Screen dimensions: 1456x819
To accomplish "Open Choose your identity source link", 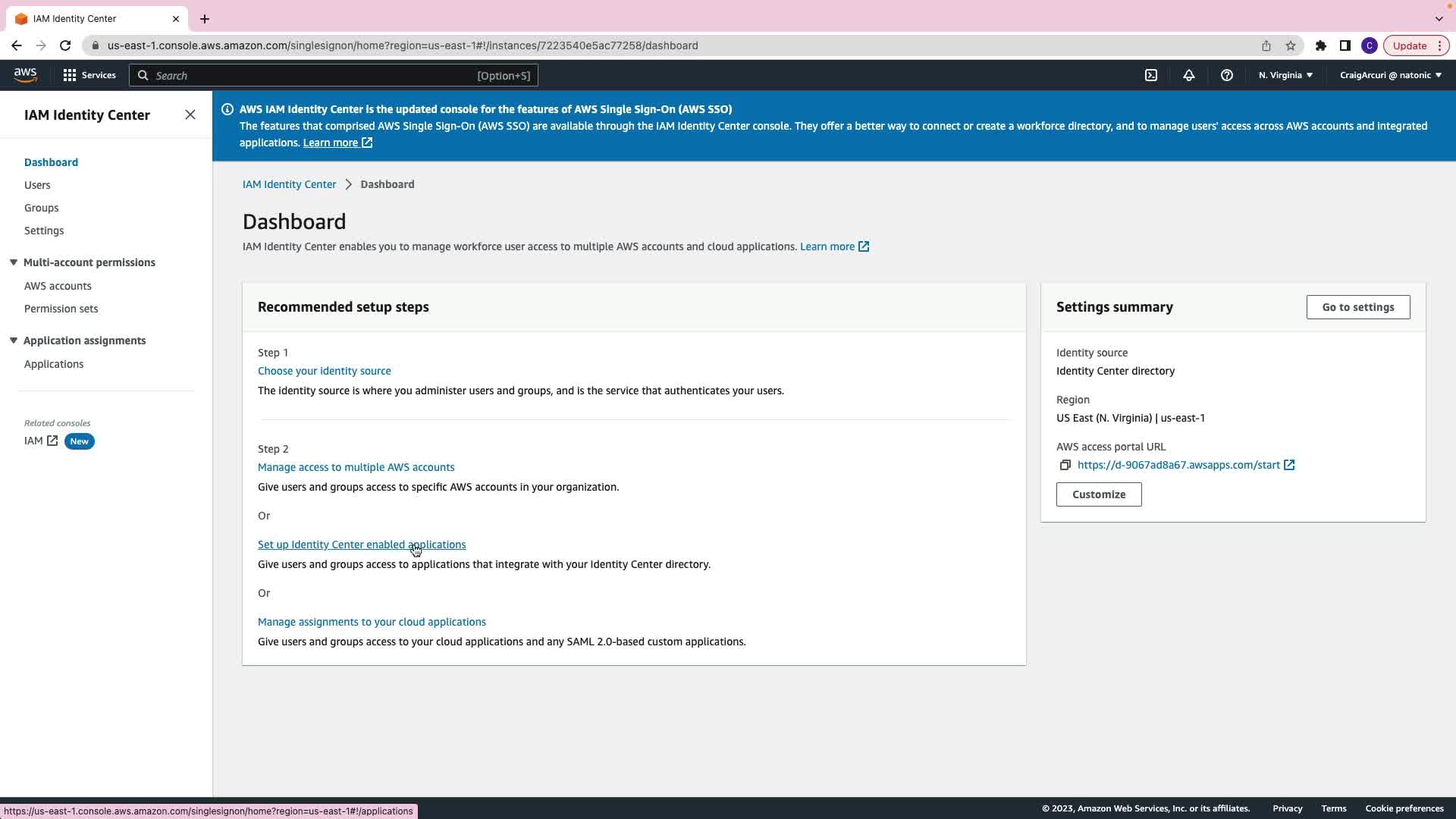I will pyautogui.click(x=324, y=371).
